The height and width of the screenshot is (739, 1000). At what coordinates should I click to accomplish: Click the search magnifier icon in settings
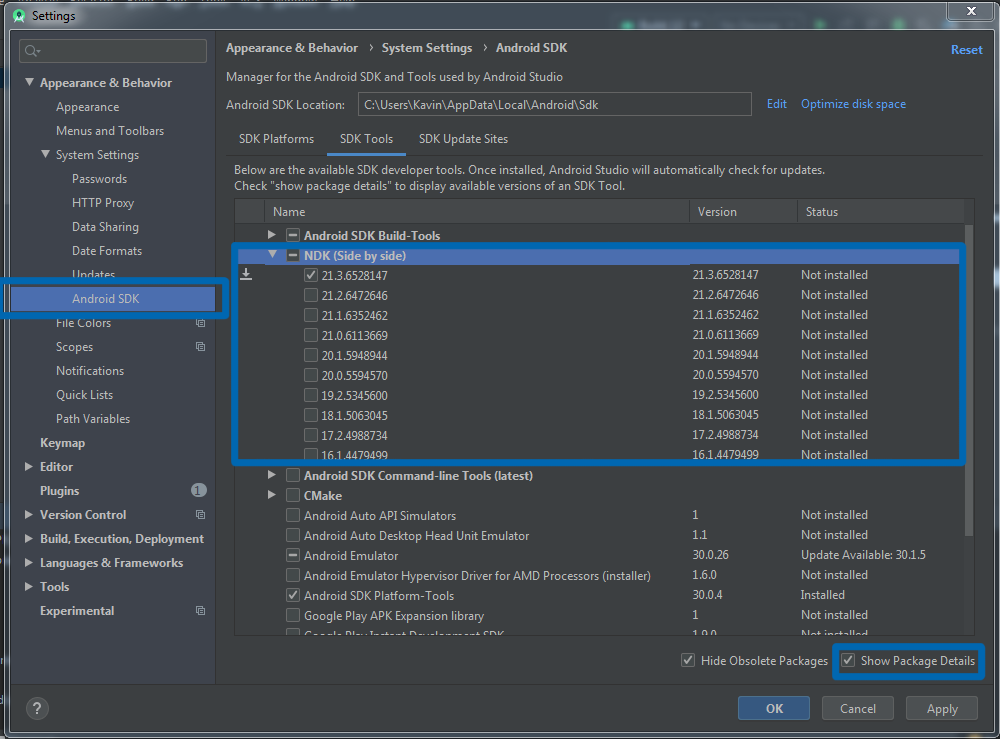coord(31,51)
